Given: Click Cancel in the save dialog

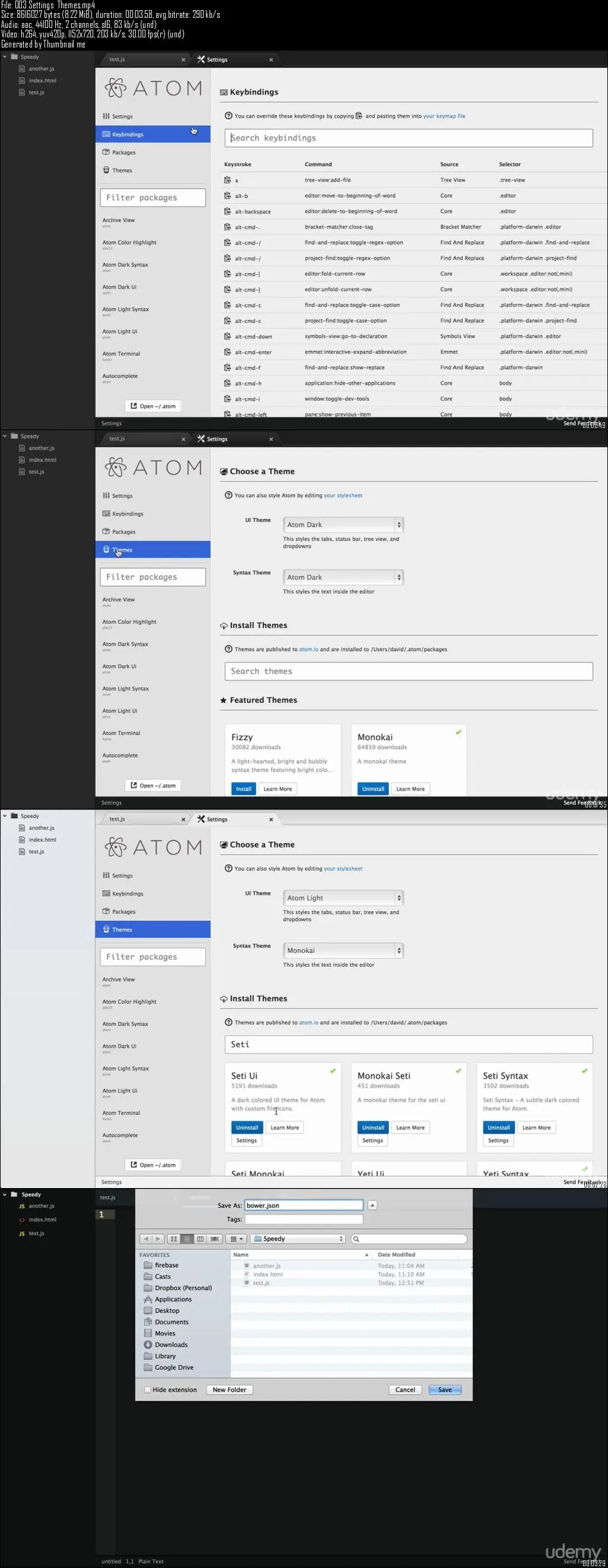Looking at the screenshot, I should (405, 1390).
